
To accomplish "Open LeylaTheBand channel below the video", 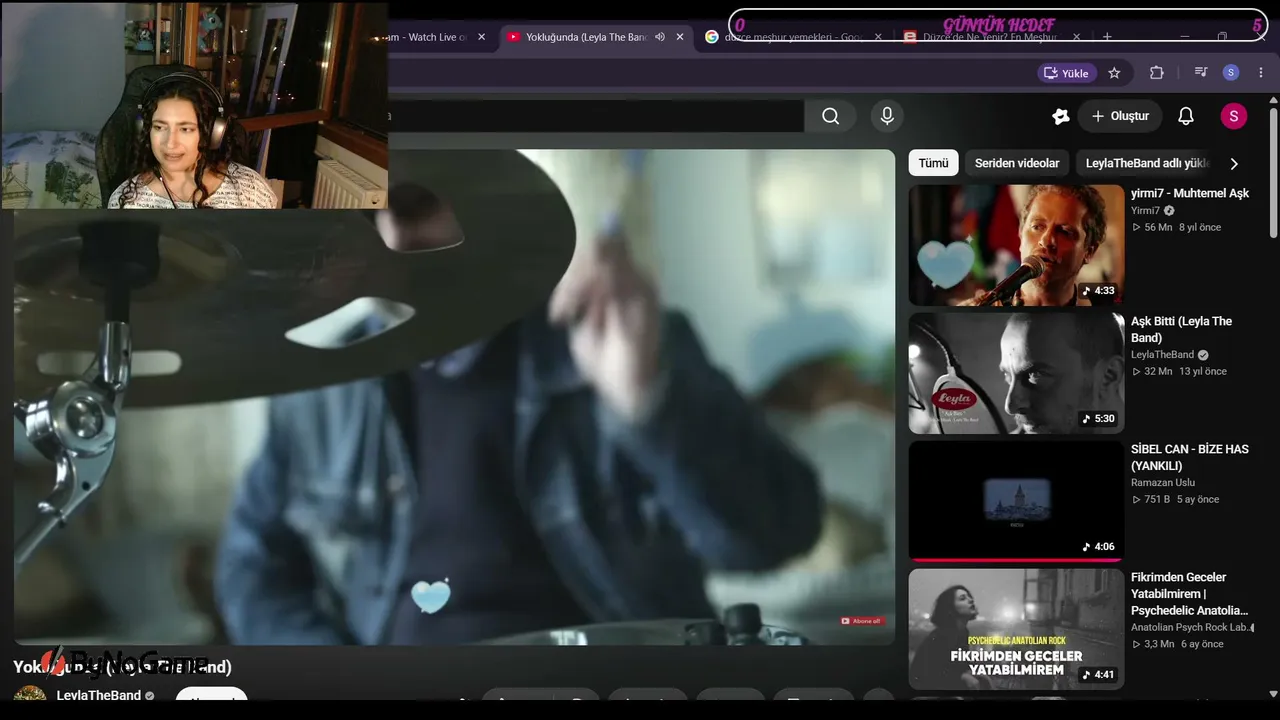I will pyautogui.click(x=98, y=695).
